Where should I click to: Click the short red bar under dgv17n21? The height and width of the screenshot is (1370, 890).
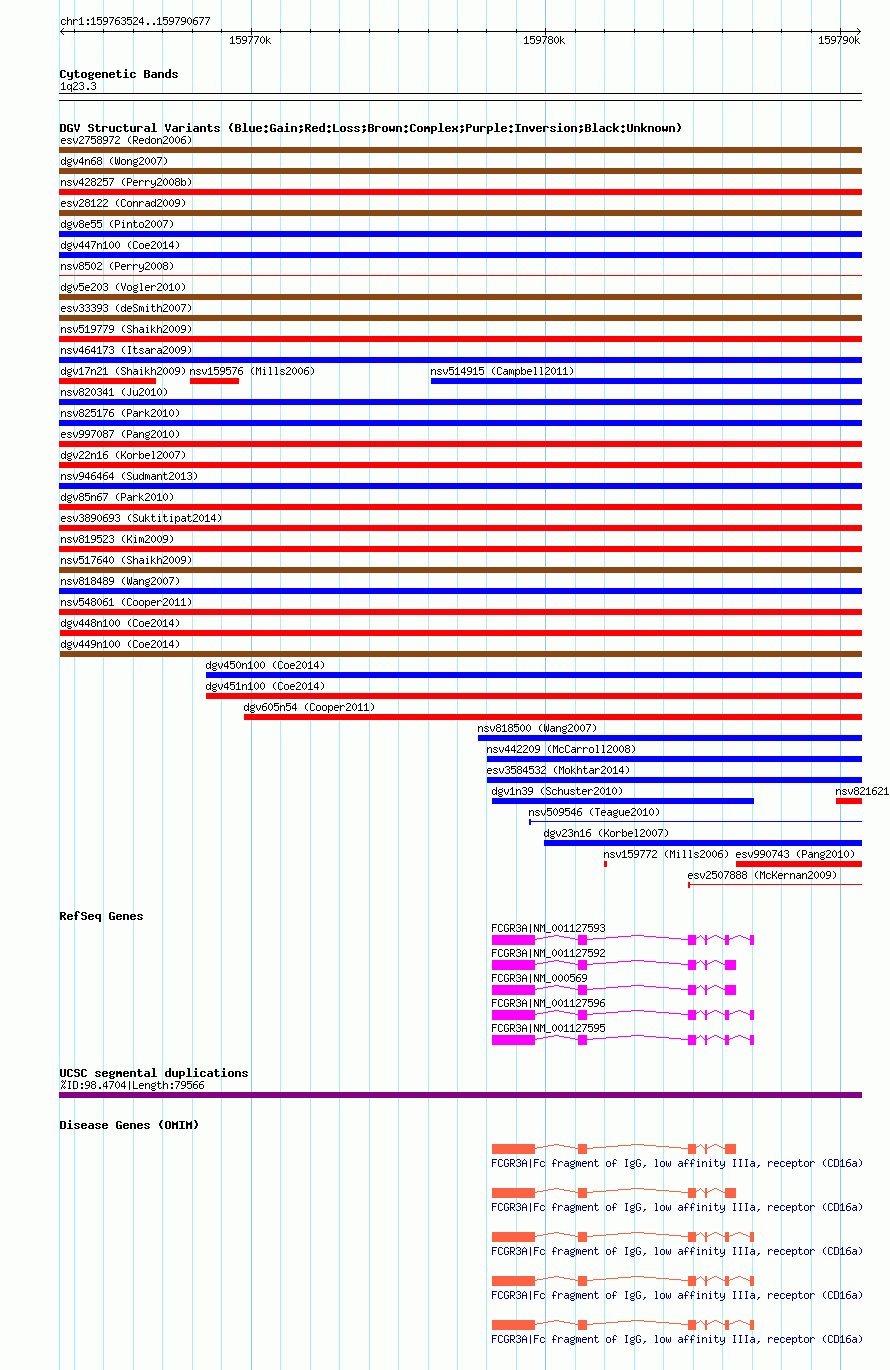coord(108,381)
